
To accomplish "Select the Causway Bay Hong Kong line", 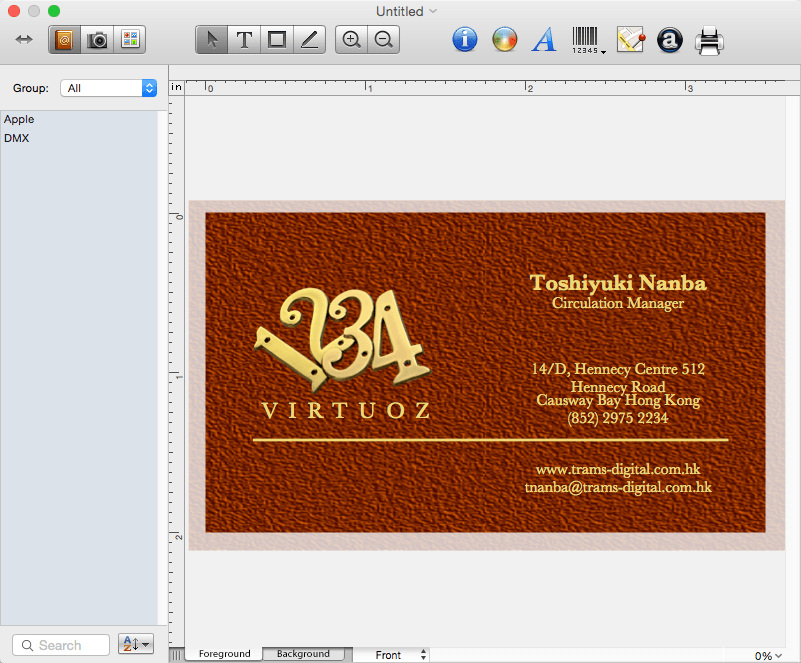I will point(618,400).
